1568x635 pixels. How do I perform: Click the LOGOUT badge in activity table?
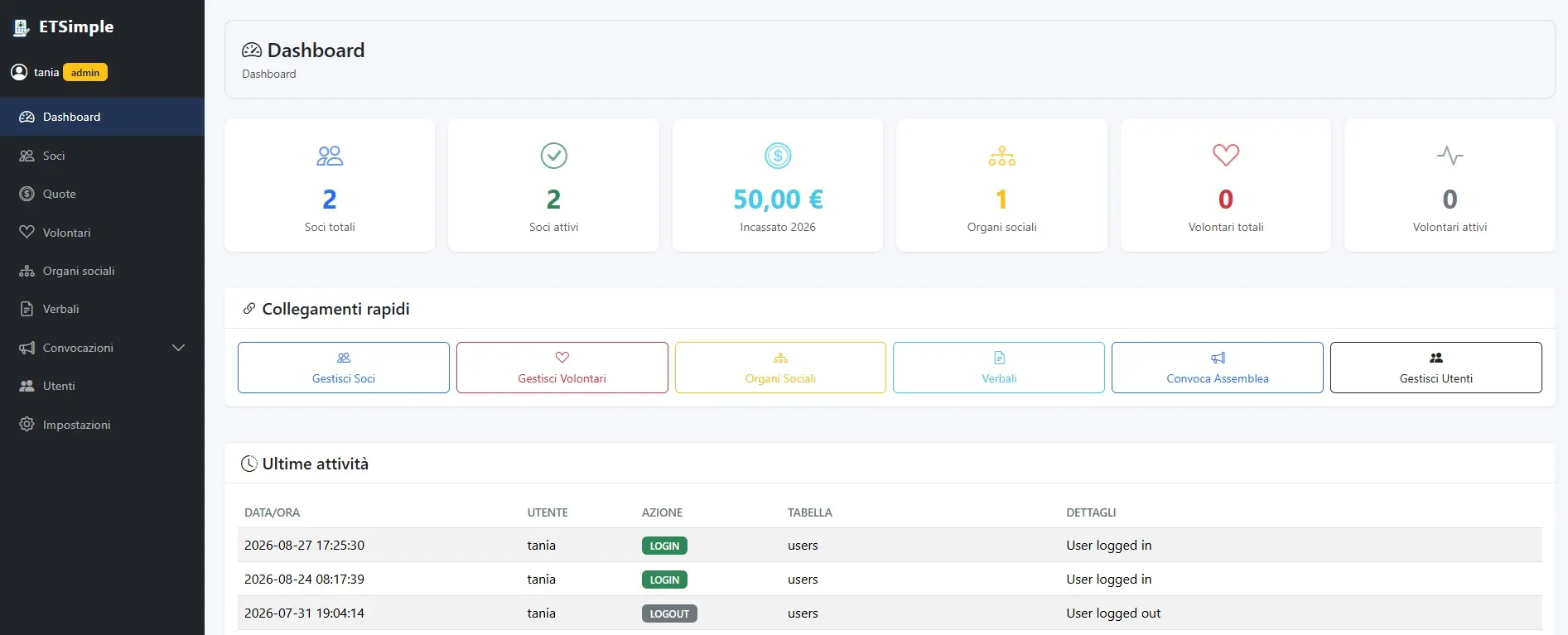click(669, 613)
